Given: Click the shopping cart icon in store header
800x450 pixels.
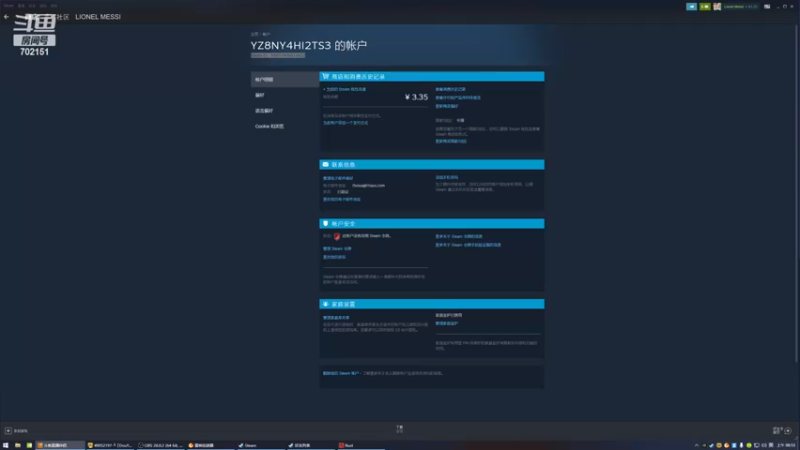Looking at the screenshot, I should pos(326,77).
